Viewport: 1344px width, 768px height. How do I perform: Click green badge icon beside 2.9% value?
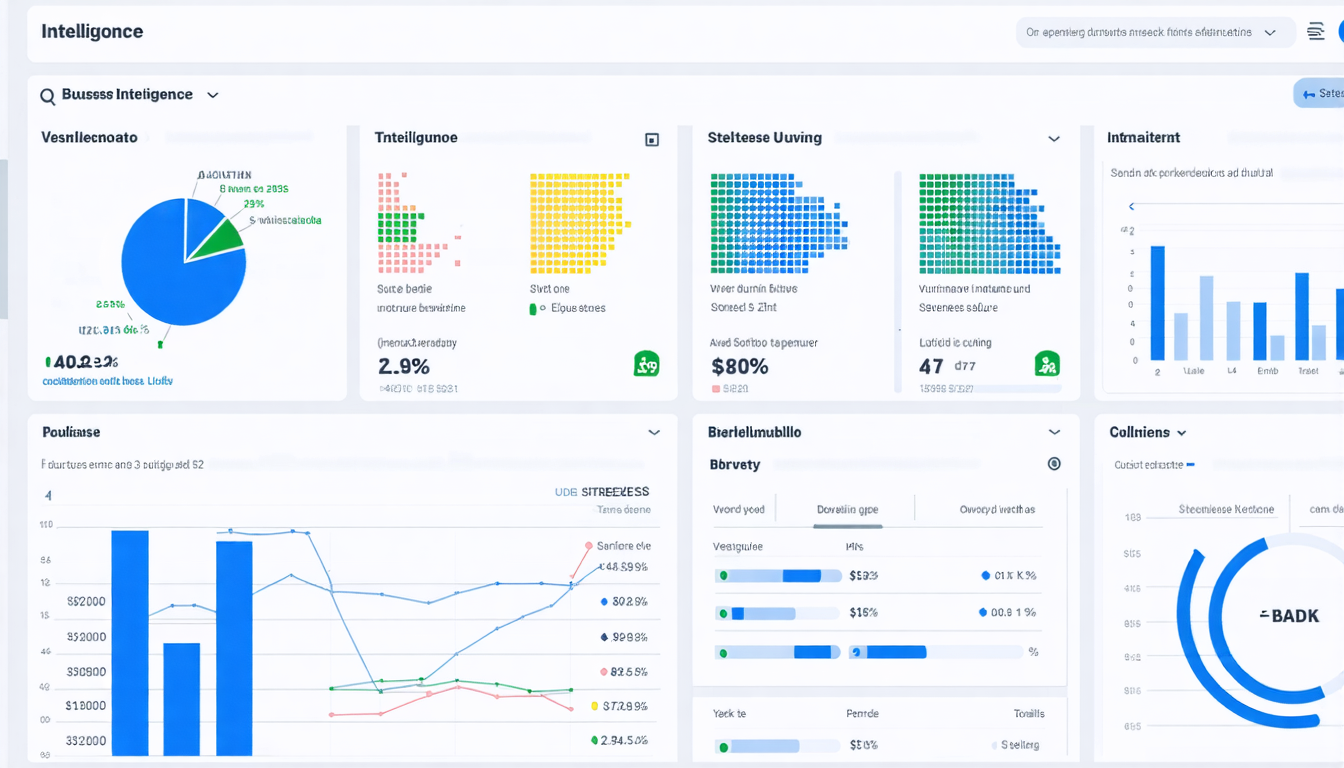[x=646, y=364]
